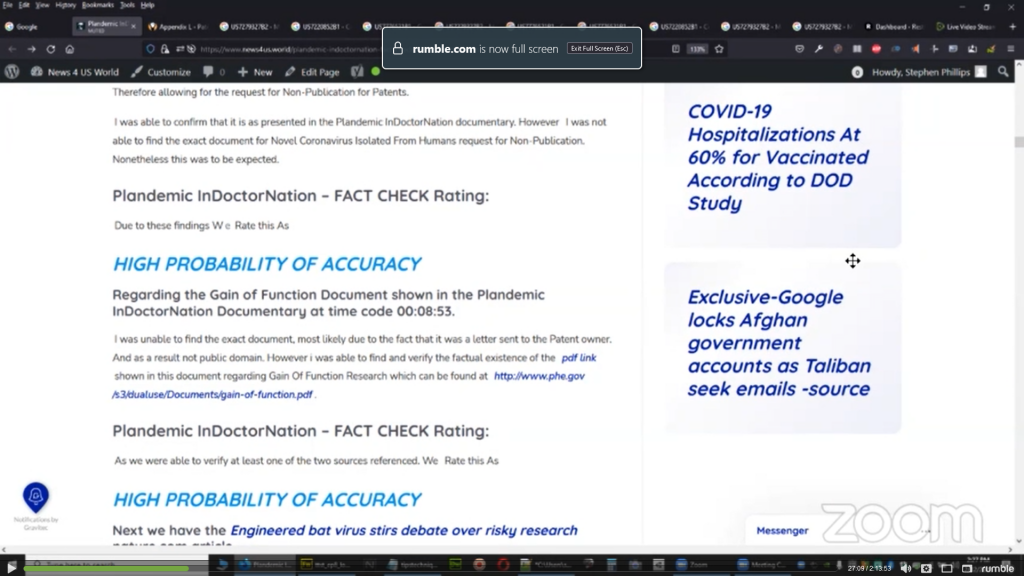Click Exit Full Screen (Esc) button
This screenshot has width=1024, height=576.
point(600,48)
